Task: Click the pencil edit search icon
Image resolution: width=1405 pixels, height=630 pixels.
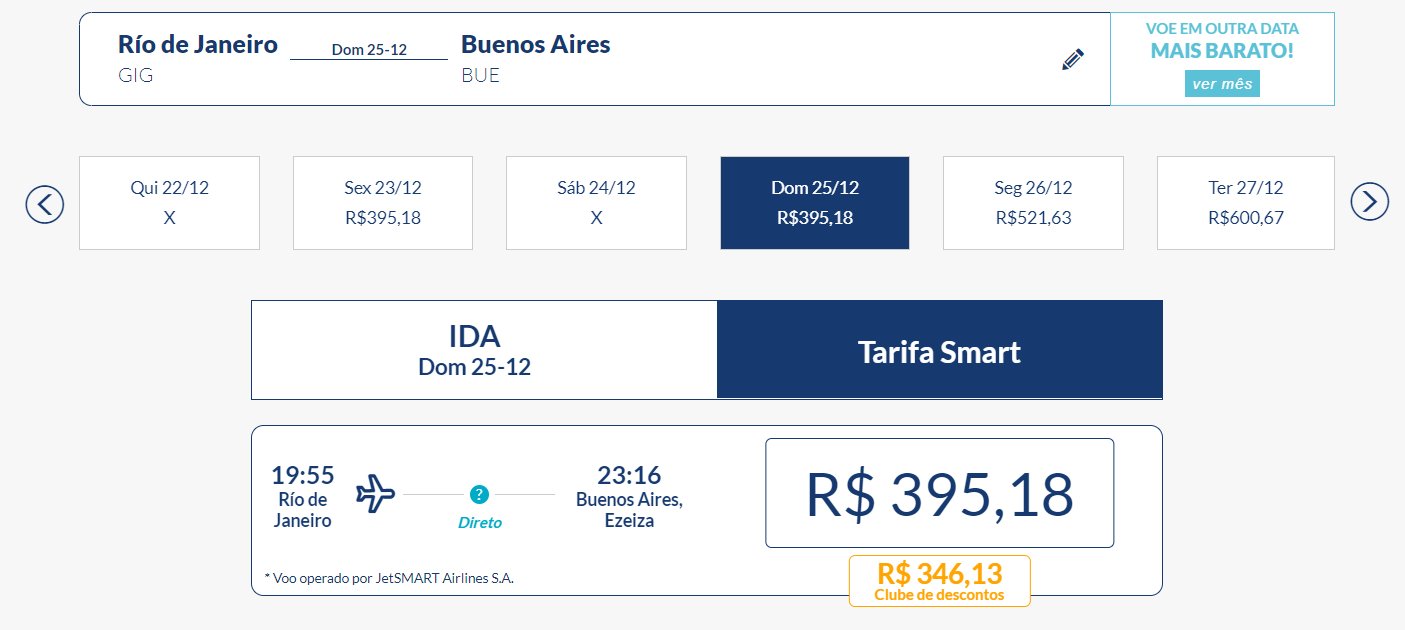Action: [x=1073, y=59]
